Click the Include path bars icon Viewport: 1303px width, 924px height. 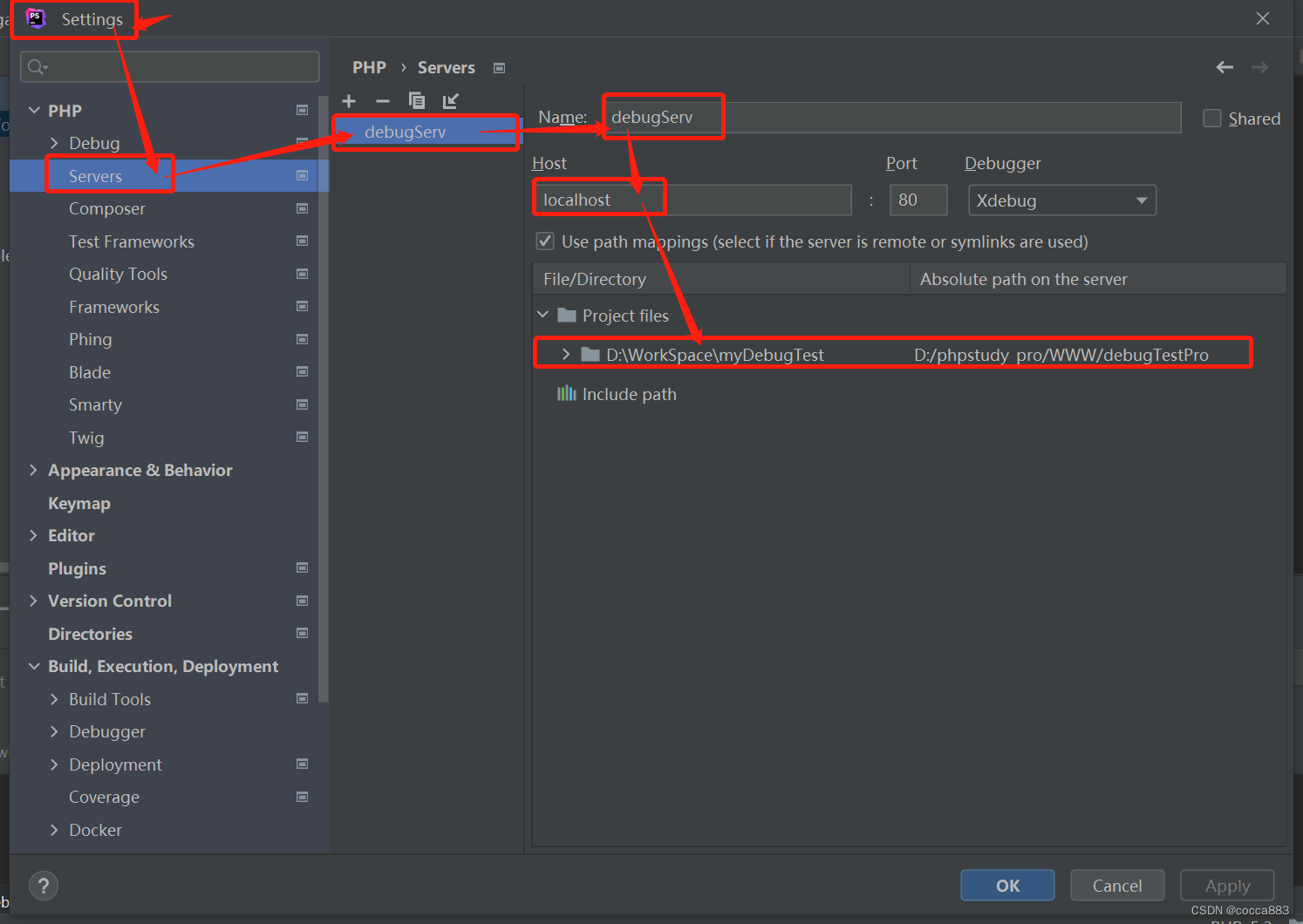567,394
